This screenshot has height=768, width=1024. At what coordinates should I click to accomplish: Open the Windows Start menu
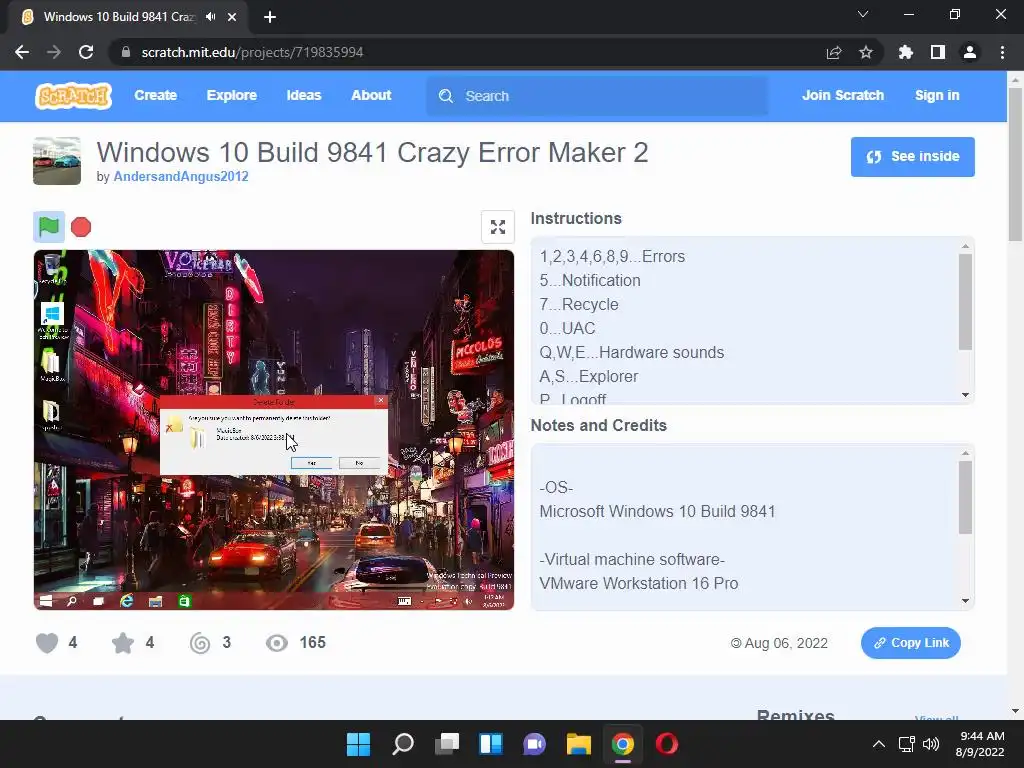358,744
